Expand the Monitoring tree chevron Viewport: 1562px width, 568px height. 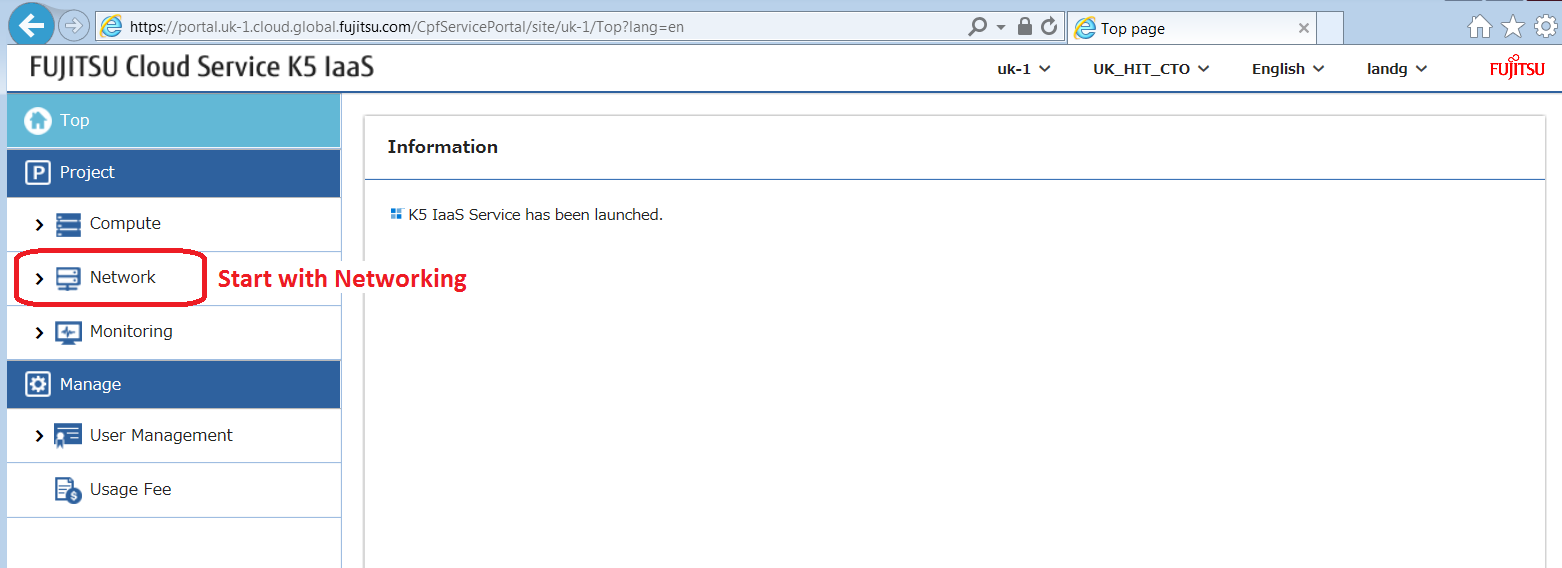(x=40, y=332)
